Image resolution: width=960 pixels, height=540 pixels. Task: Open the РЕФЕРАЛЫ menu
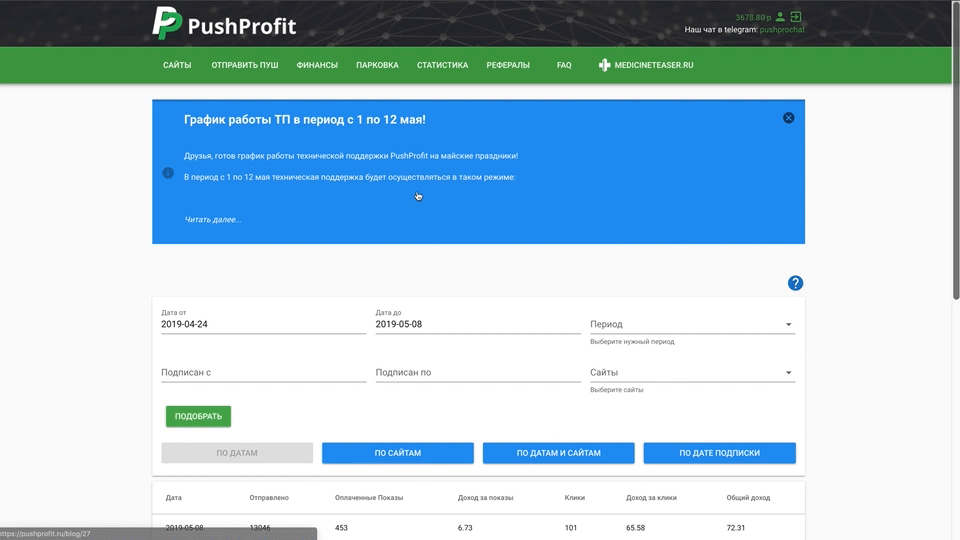(x=508, y=65)
